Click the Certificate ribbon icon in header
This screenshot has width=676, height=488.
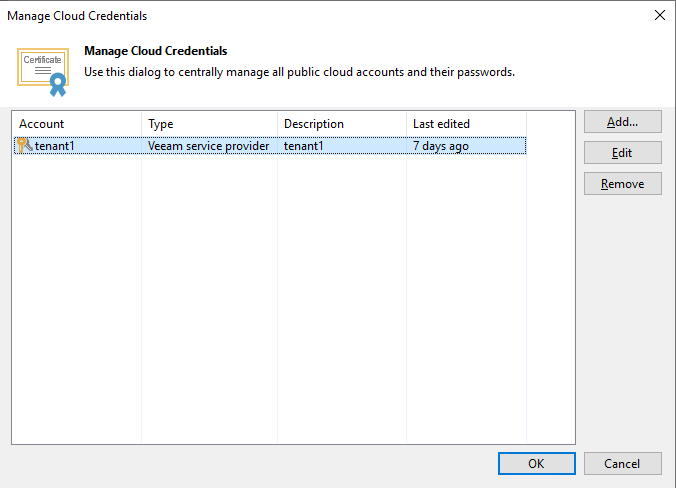43,72
